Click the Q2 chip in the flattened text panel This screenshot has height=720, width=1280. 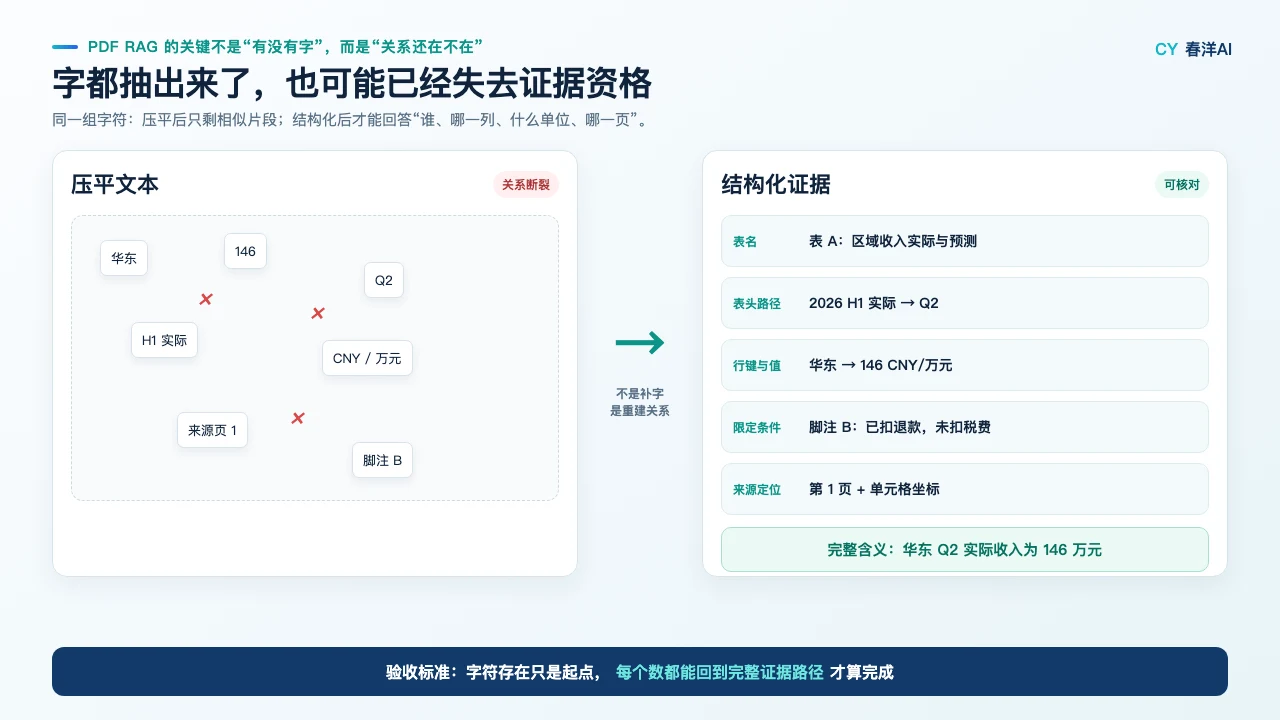point(384,280)
